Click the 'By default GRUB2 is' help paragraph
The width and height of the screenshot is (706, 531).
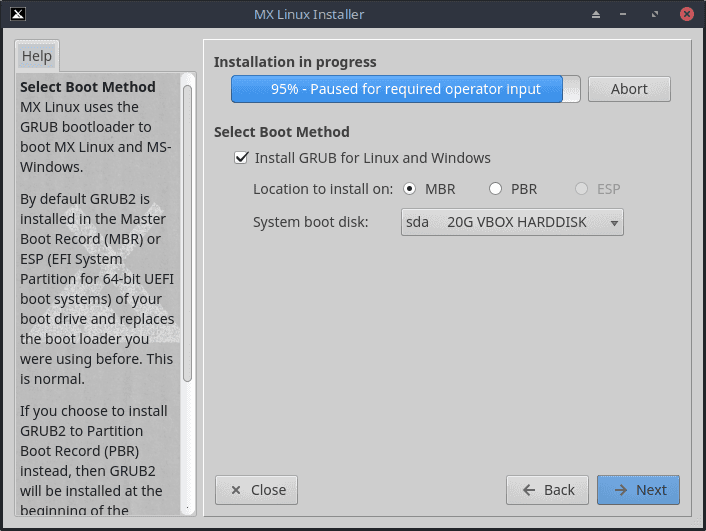pos(97,289)
